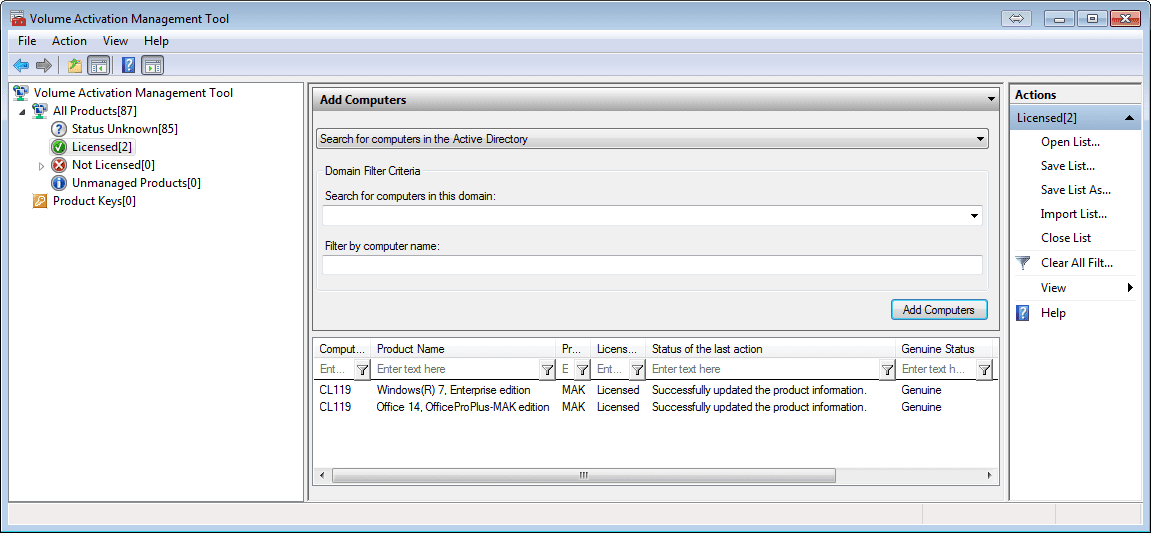1151x533 pixels.
Task: Click the Unmanaged Products info icon
Action: tap(59, 183)
